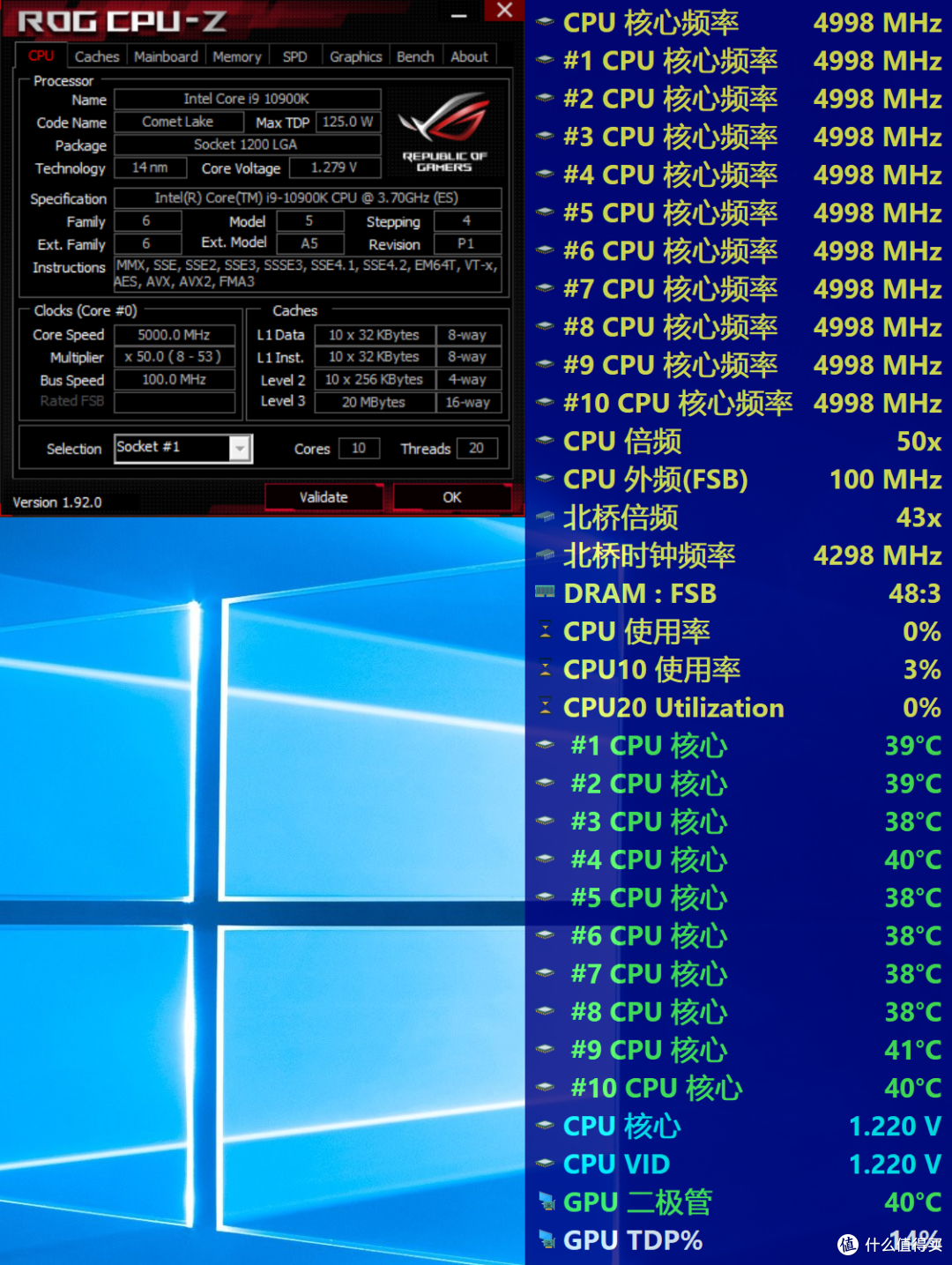Click the Multiplier value x 50.0 (8 - 53)
The width and height of the screenshot is (952, 1265).
coord(174,357)
